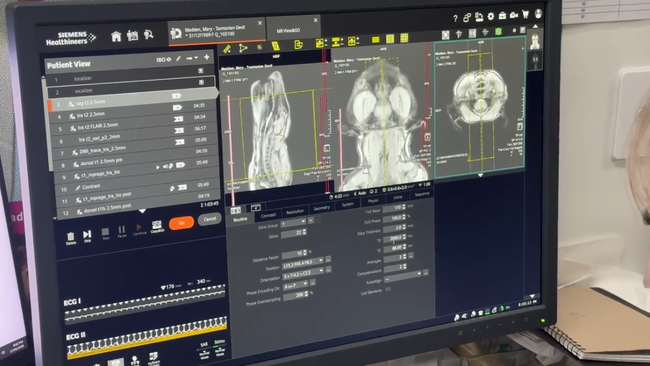Click the ISO centering icon in Patient View
This screenshot has height=366, width=650.
coord(164,60)
